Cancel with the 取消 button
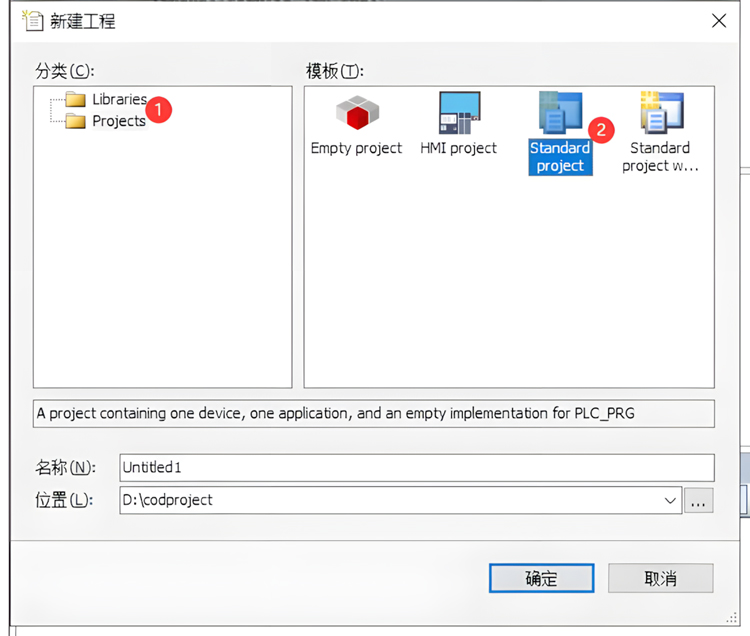This screenshot has height=636, width=750. [660, 578]
